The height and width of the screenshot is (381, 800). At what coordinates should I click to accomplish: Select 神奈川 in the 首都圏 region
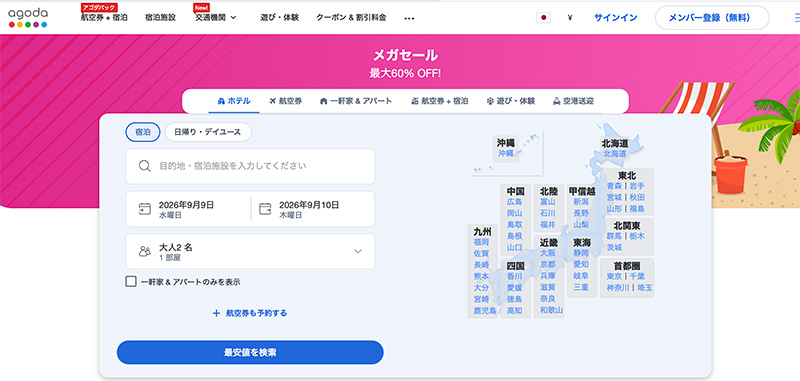(618, 288)
